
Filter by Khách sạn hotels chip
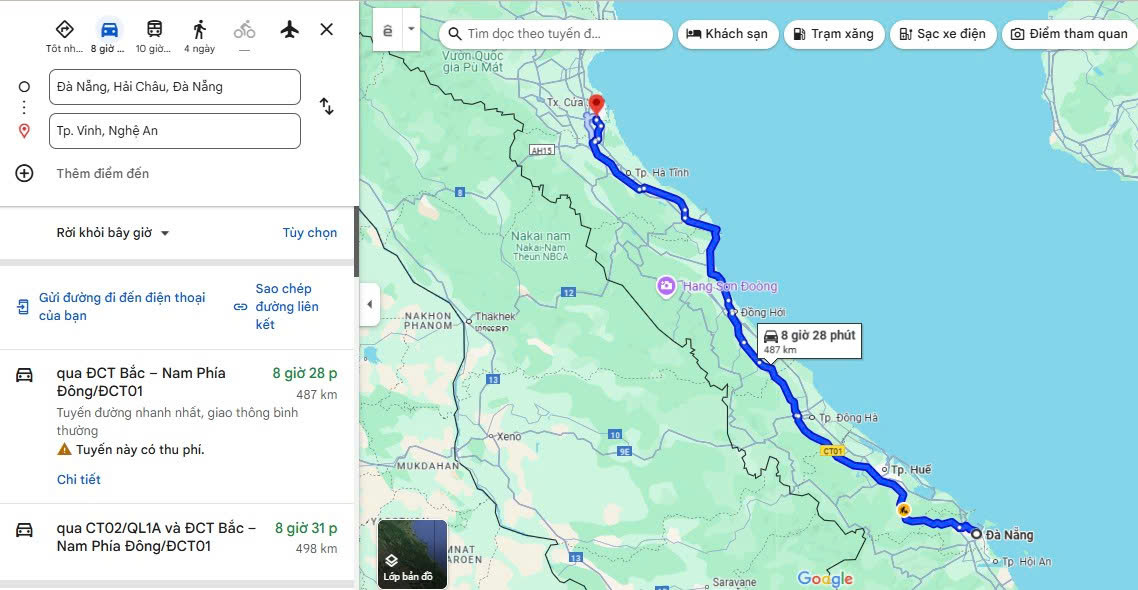(728, 34)
